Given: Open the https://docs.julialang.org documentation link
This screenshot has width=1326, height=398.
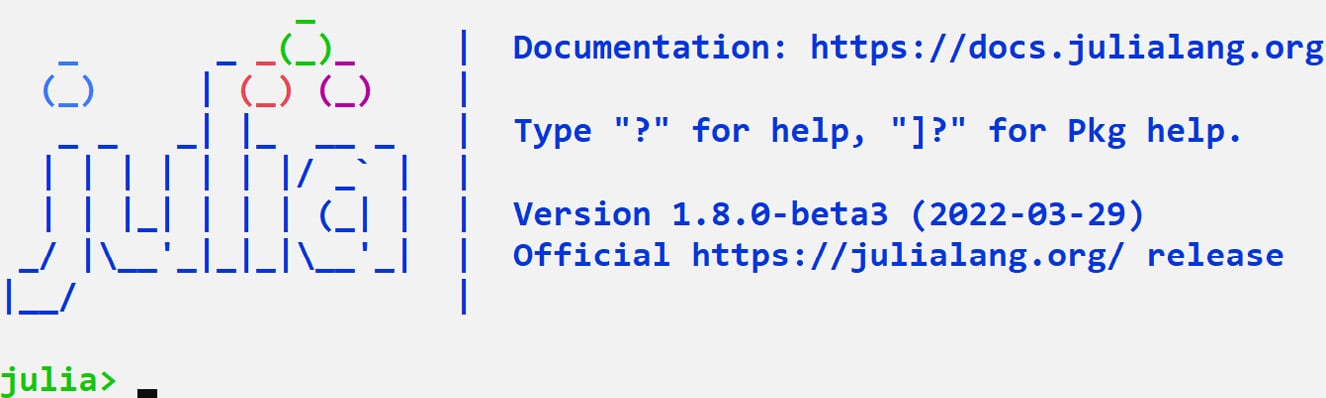Looking at the screenshot, I should pyautogui.click(x=1067, y=48).
